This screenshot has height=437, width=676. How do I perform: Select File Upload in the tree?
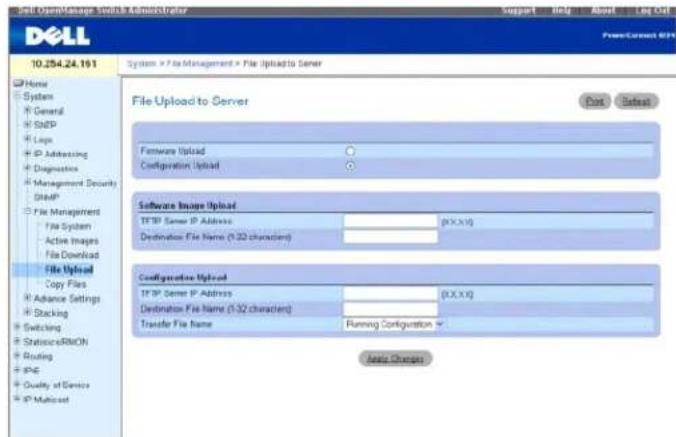pyautogui.click(x=69, y=270)
